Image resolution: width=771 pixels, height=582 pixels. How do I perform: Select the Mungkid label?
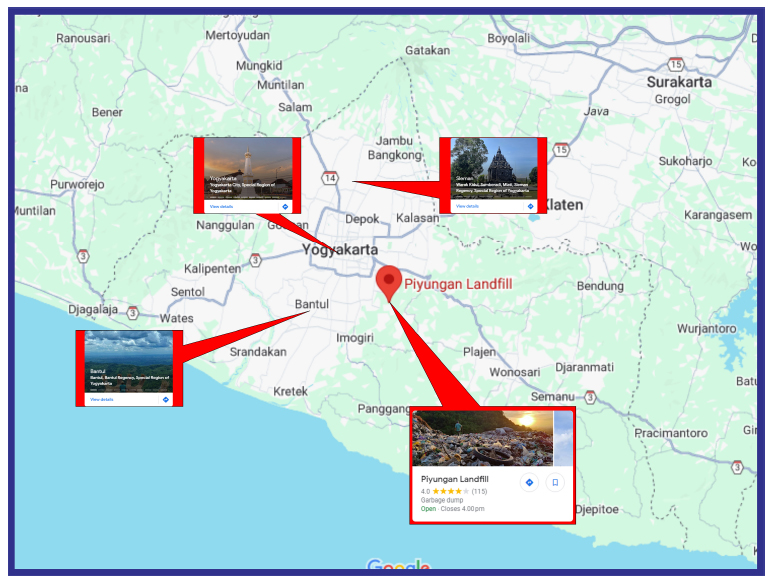(x=259, y=66)
